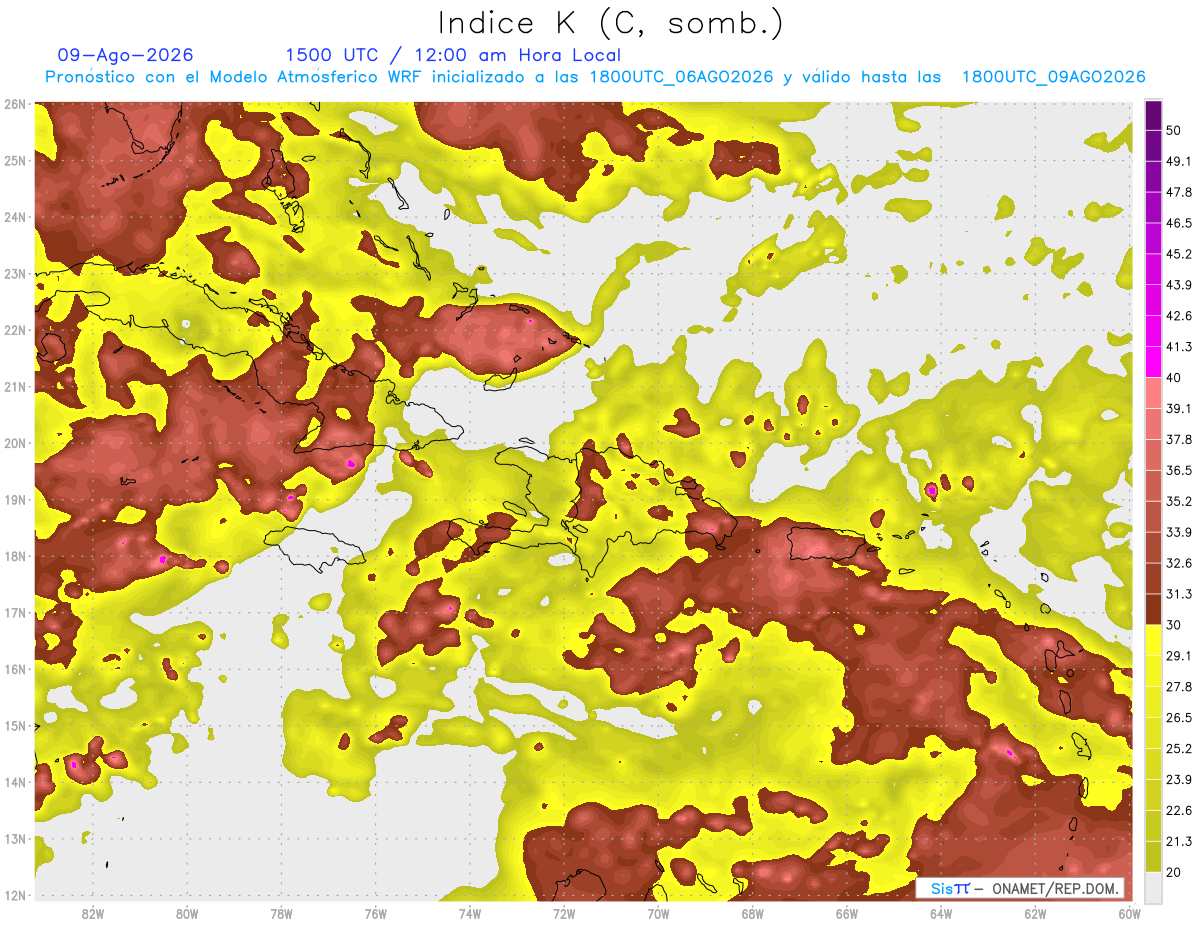Select the 19N latitude label

(14, 499)
